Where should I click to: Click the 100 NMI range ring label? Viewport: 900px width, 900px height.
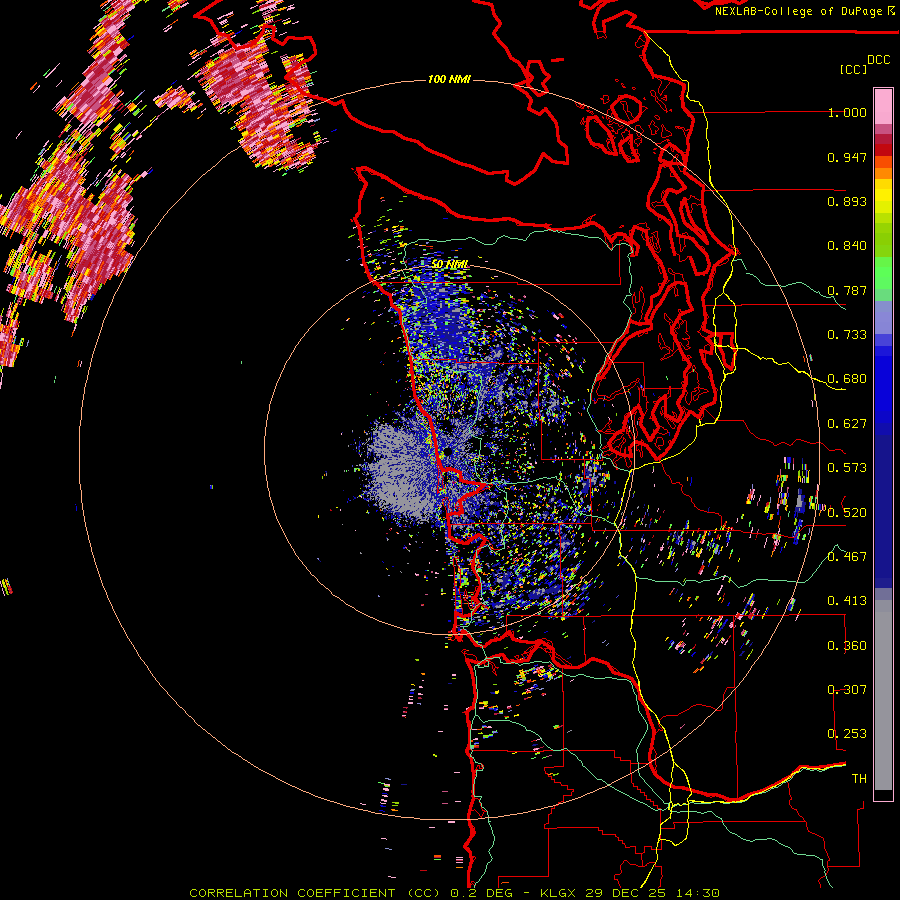(x=449, y=79)
